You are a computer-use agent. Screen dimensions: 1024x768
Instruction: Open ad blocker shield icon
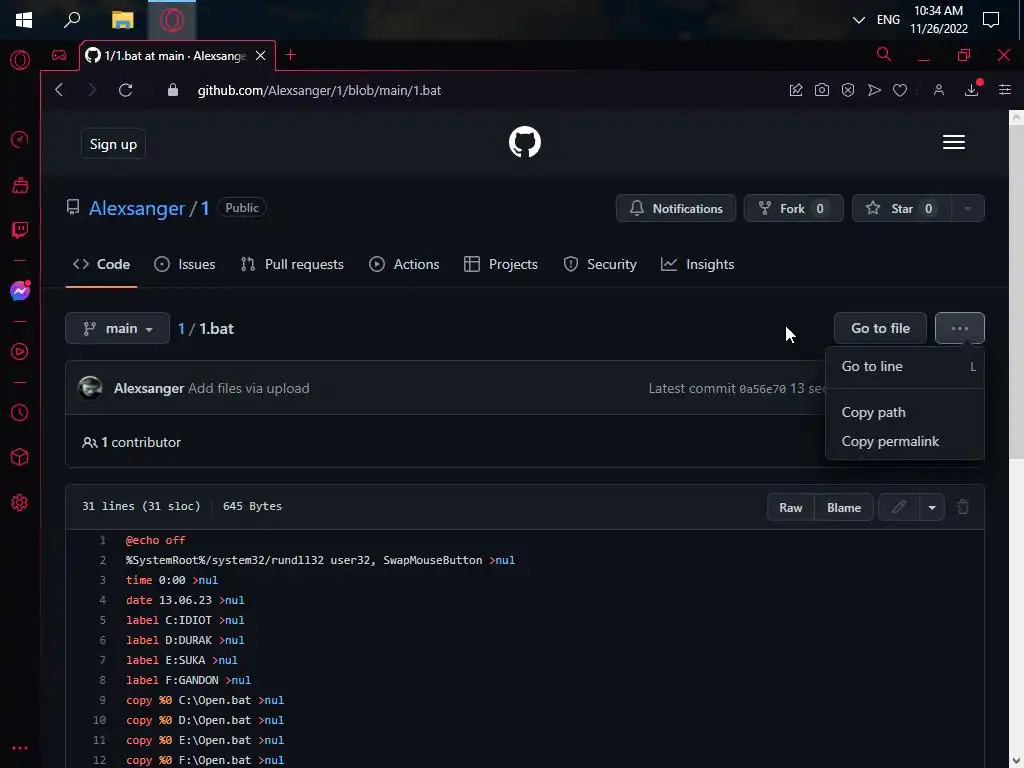click(x=848, y=90)
